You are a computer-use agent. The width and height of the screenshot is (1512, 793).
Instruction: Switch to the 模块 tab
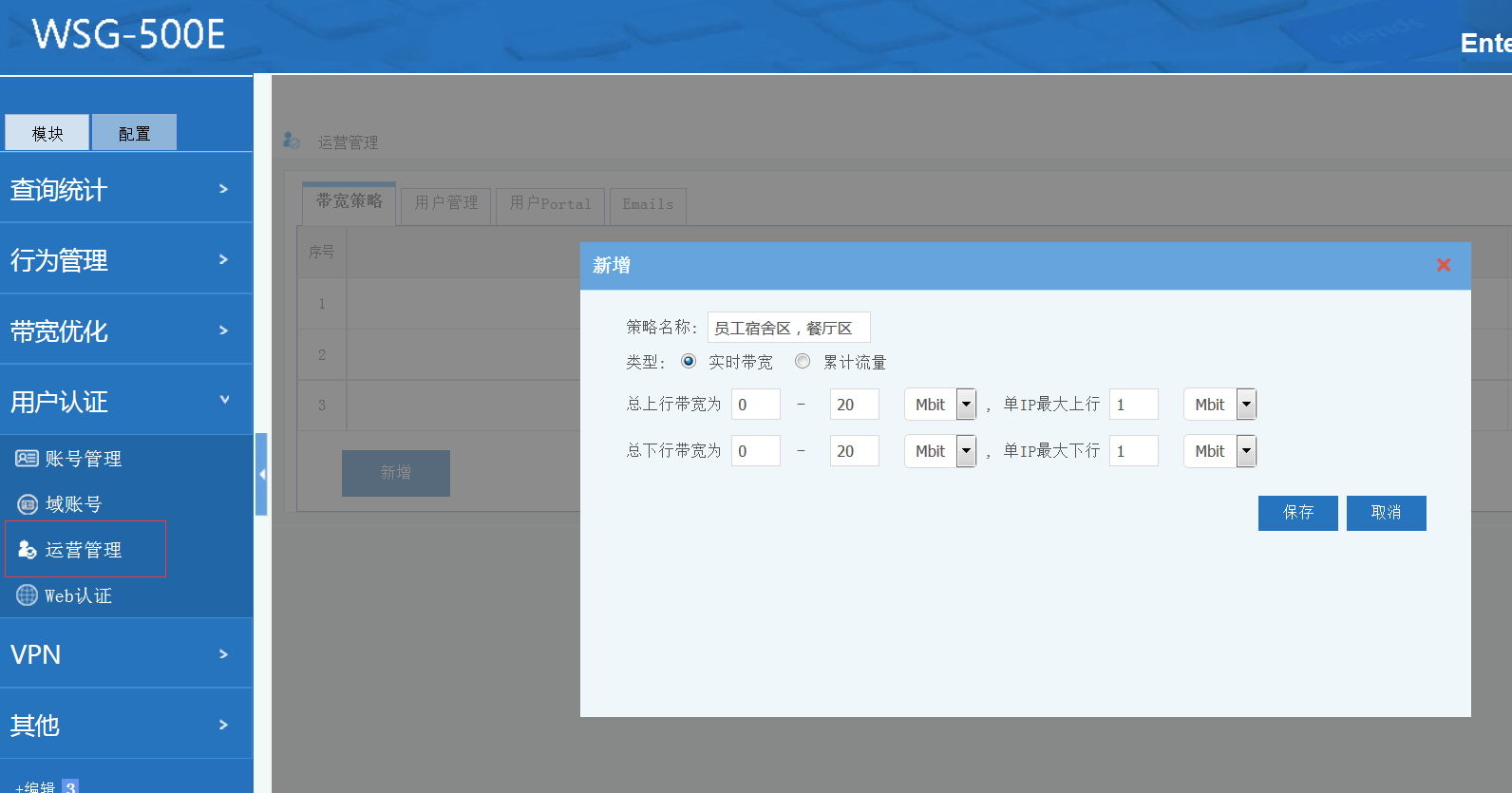click(x=47, y=133)
